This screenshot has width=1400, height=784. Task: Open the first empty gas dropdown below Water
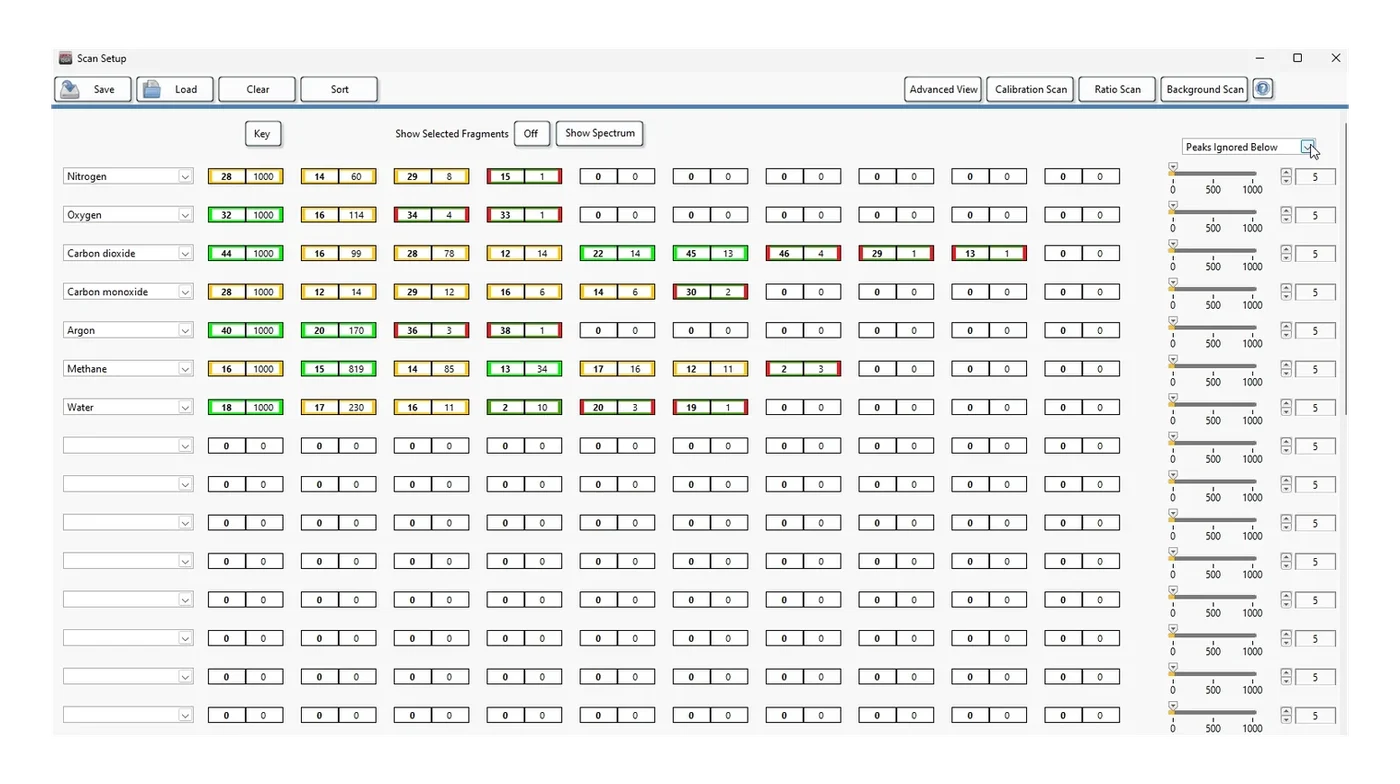[x=185, y=446]
